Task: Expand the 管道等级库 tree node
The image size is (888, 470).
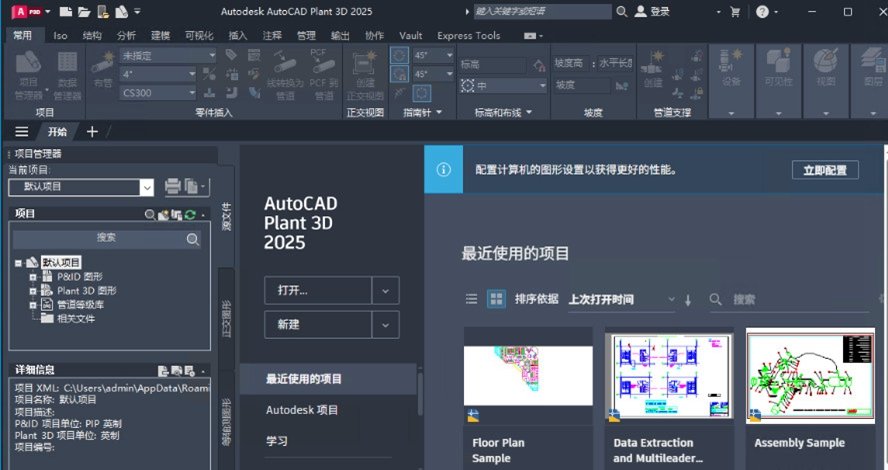Action: (33, 305)
